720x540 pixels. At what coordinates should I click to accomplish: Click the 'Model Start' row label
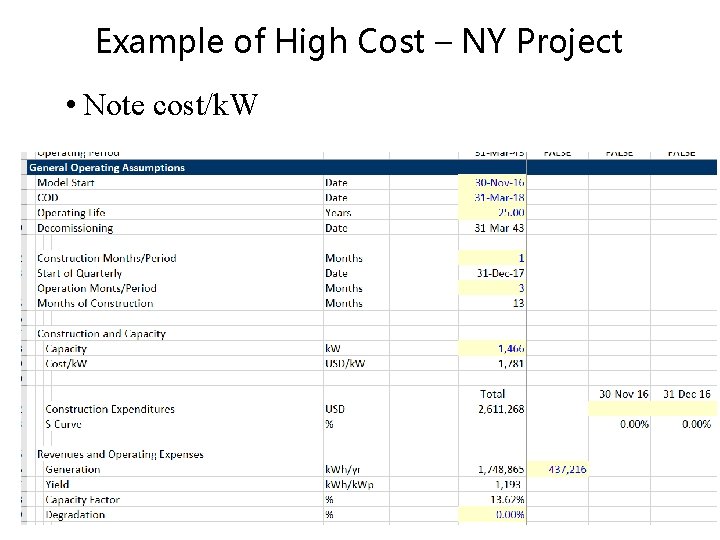pyautogui.click(x=66, y=183)
